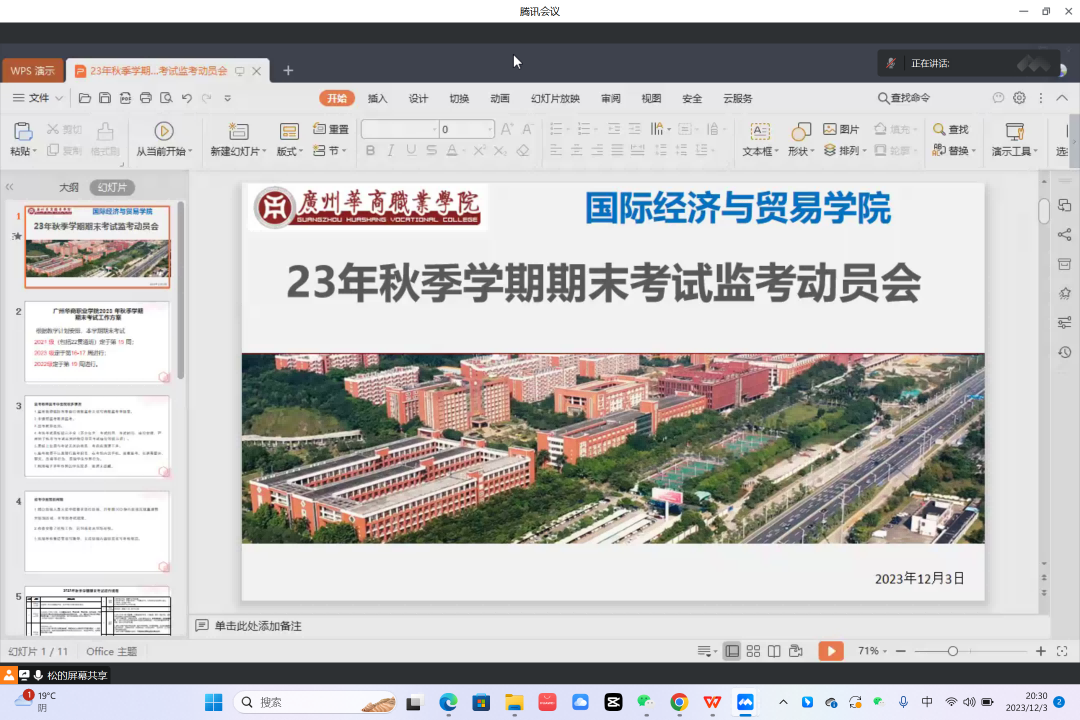The width and height of the screenshot is (1080, 720).
Task: Open the 演示工具 presentation tools icon
Action: tap(1014, 132)
